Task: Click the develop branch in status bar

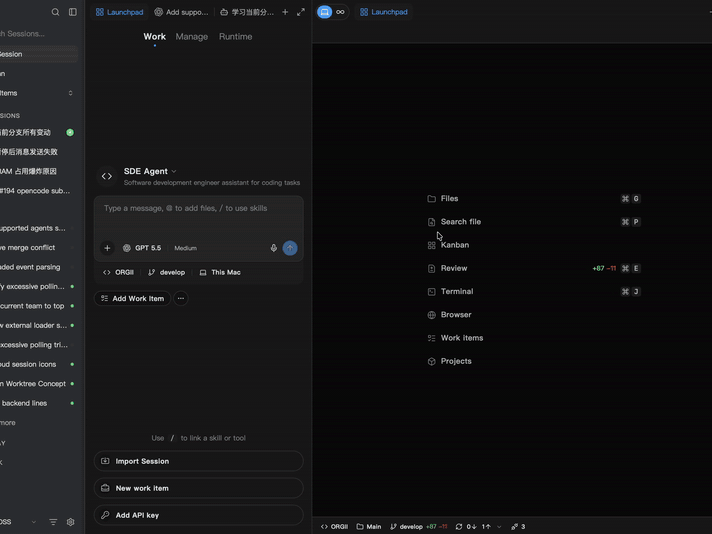Action: click(x=406, y=527)
